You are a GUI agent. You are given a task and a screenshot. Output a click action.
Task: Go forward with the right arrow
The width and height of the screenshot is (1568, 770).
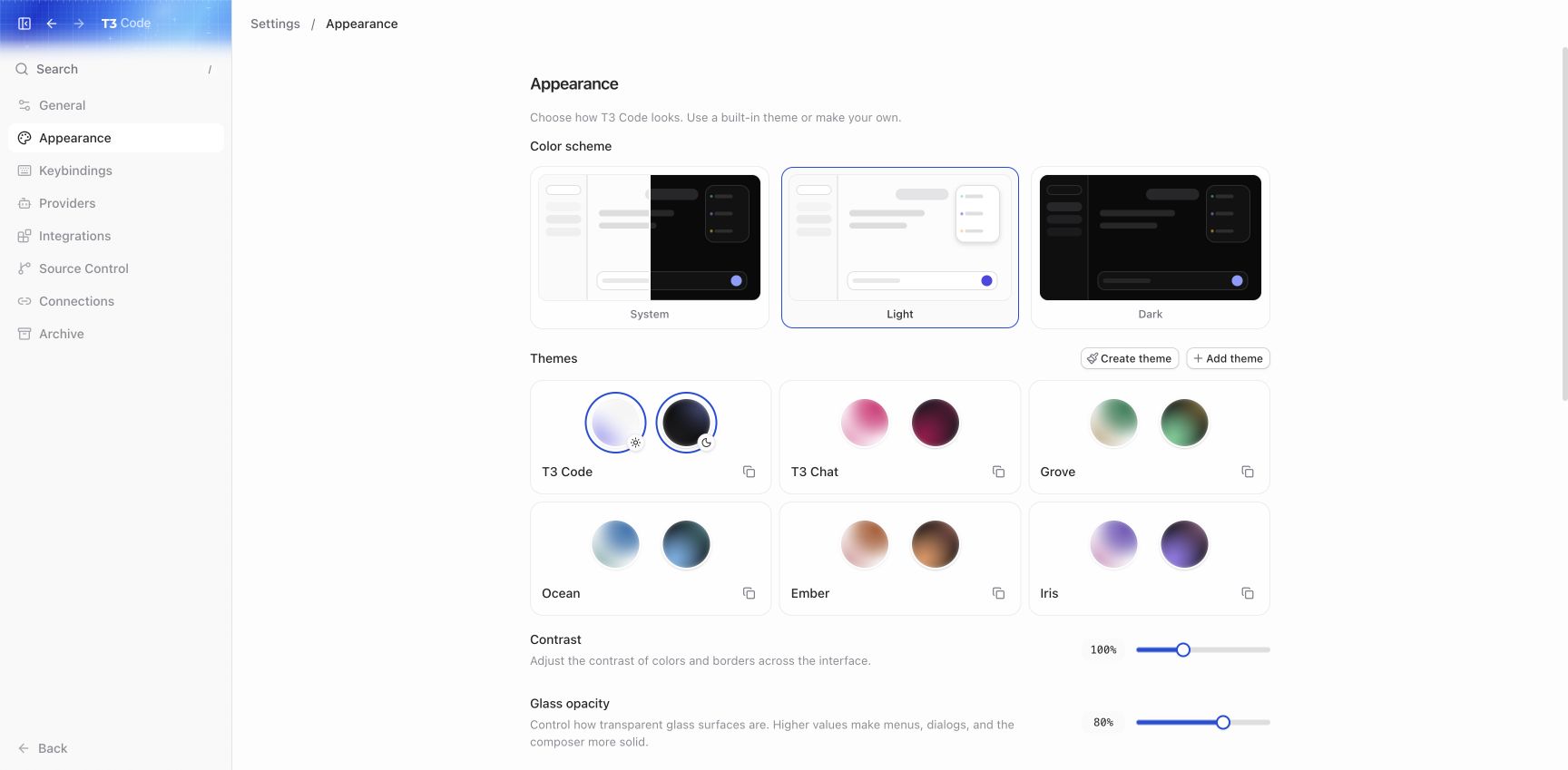point(79,24)
